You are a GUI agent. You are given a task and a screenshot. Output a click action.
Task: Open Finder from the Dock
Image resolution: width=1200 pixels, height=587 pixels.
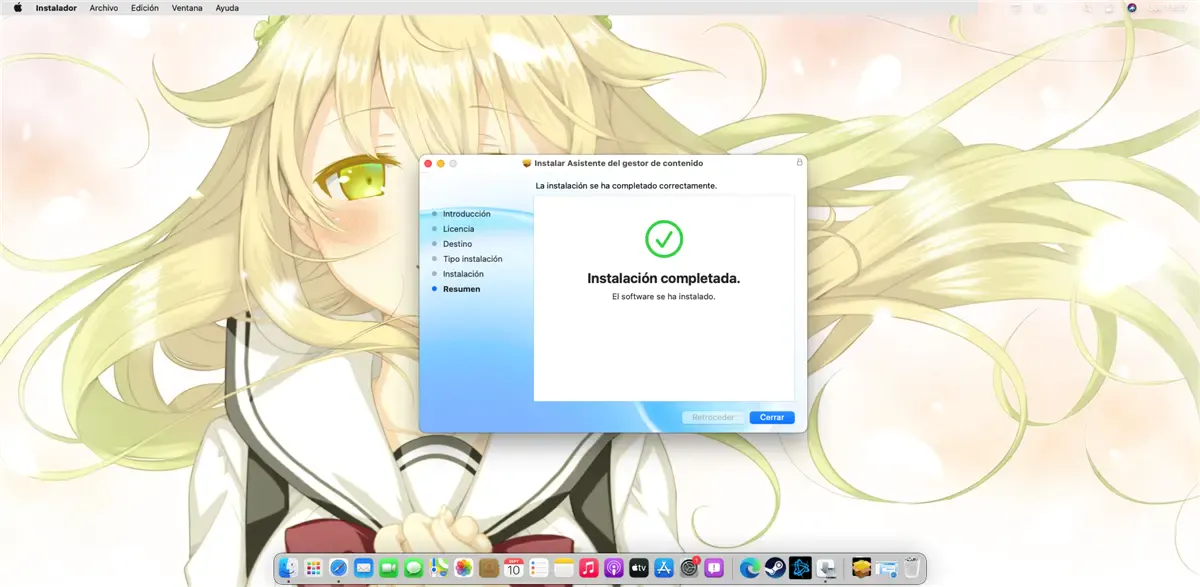pyautogui.click(x=289, y=567)
